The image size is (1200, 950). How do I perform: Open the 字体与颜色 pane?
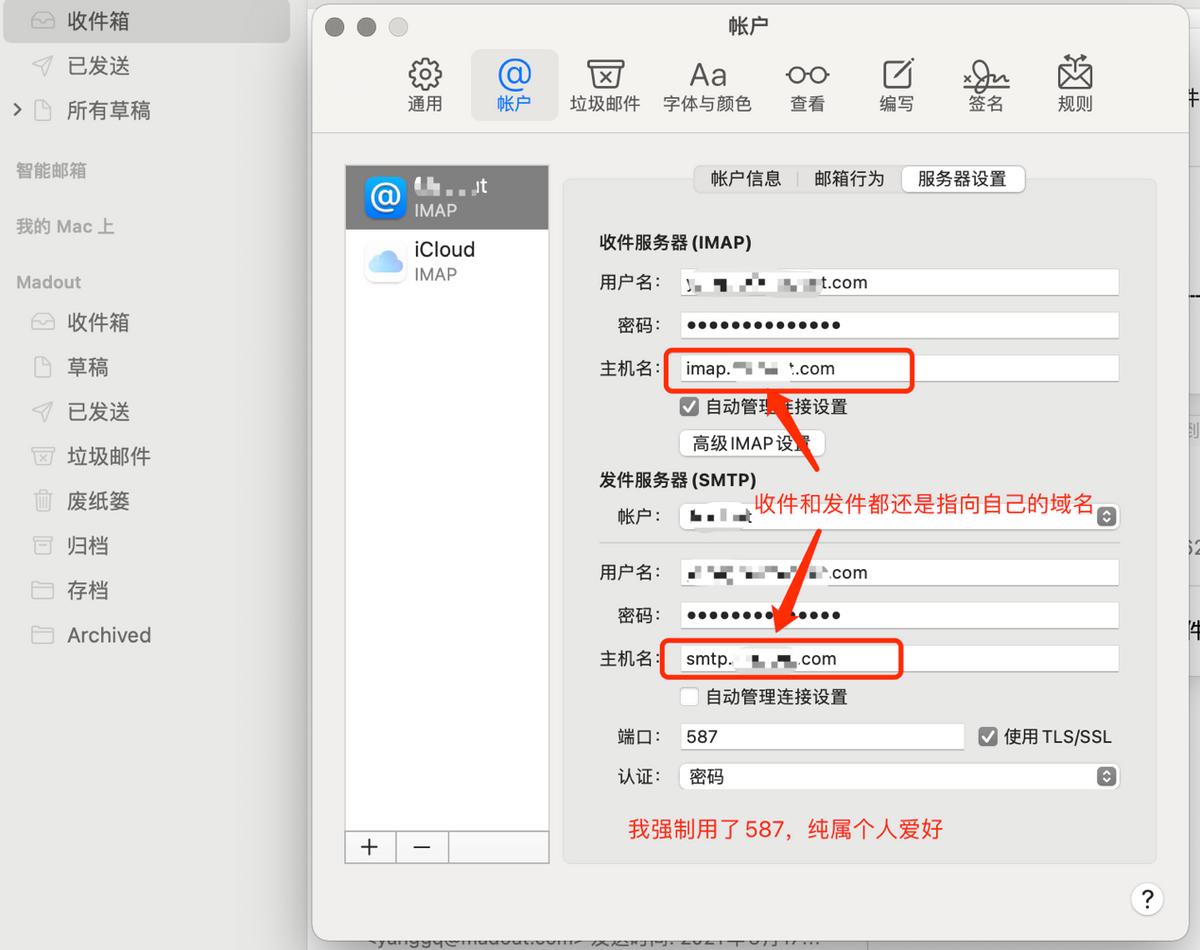click(707, 84)
